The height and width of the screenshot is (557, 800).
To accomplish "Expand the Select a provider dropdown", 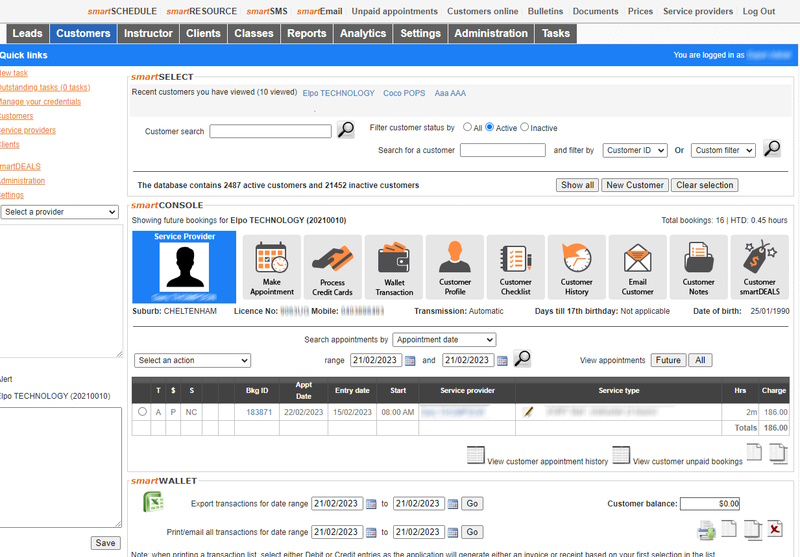I will pyautogui.click(x=60, y=212).
